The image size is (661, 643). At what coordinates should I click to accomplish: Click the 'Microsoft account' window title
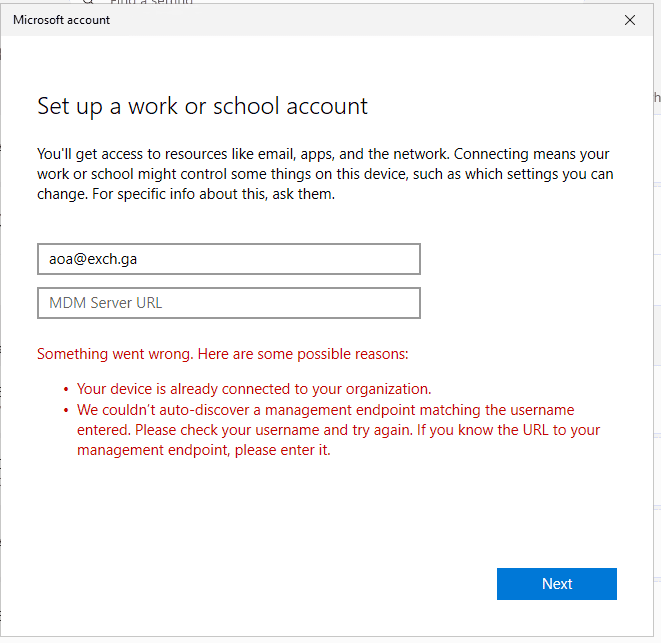(62, 20)
